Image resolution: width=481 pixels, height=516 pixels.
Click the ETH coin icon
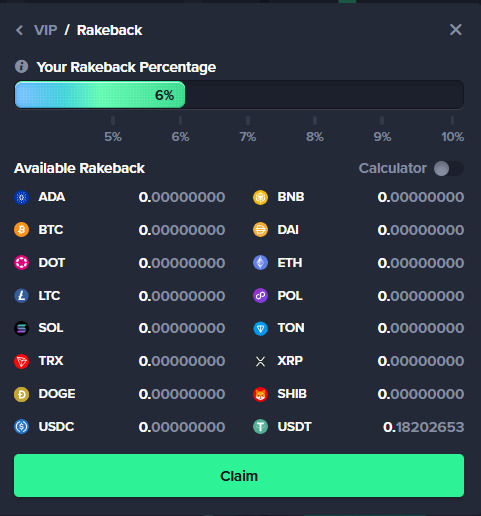(x=260, y=263)
